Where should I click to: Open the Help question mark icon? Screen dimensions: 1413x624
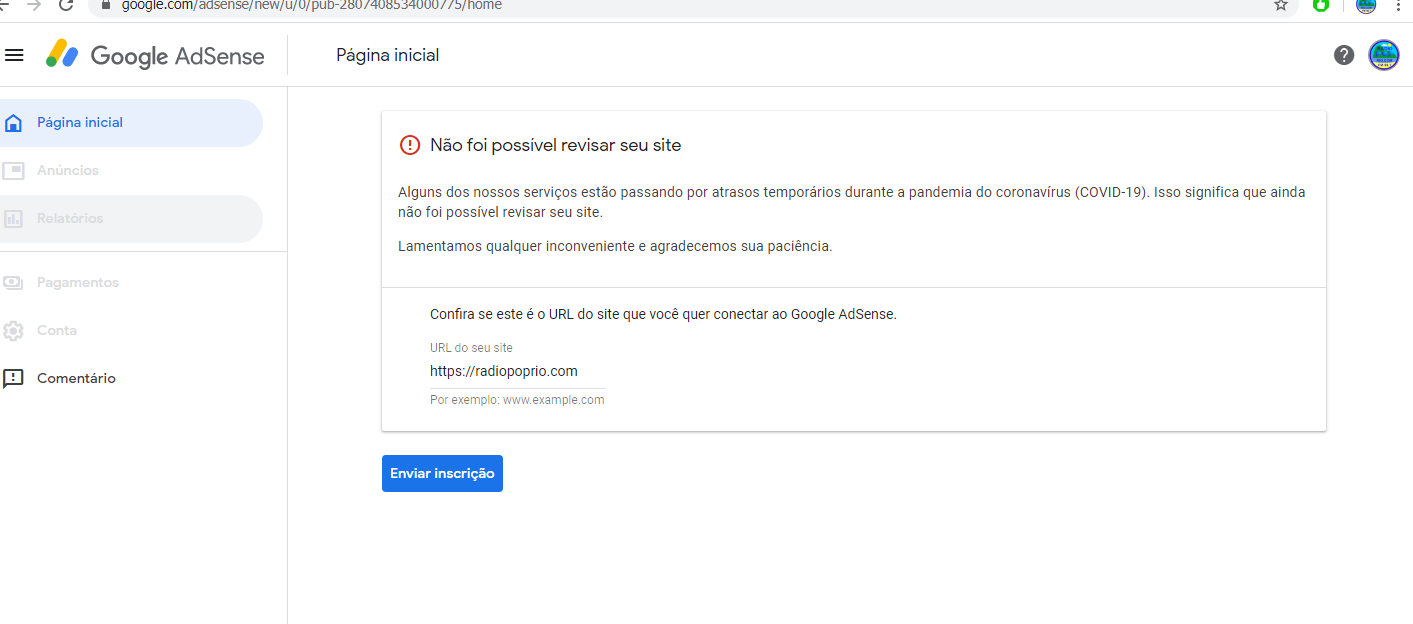click(1344, 55)
